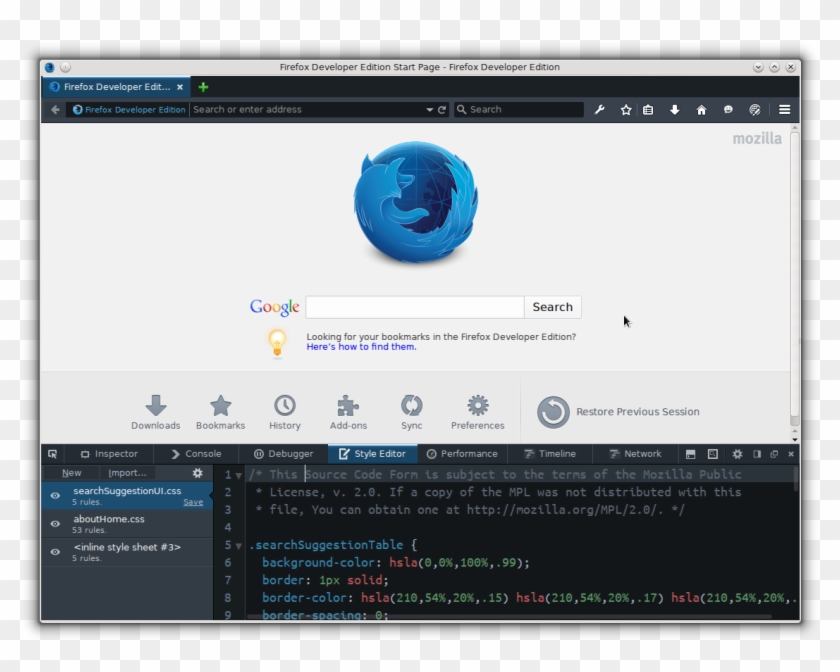Pick an element from the page
This screenshot has width=840, height=672.
pos(52,454)
